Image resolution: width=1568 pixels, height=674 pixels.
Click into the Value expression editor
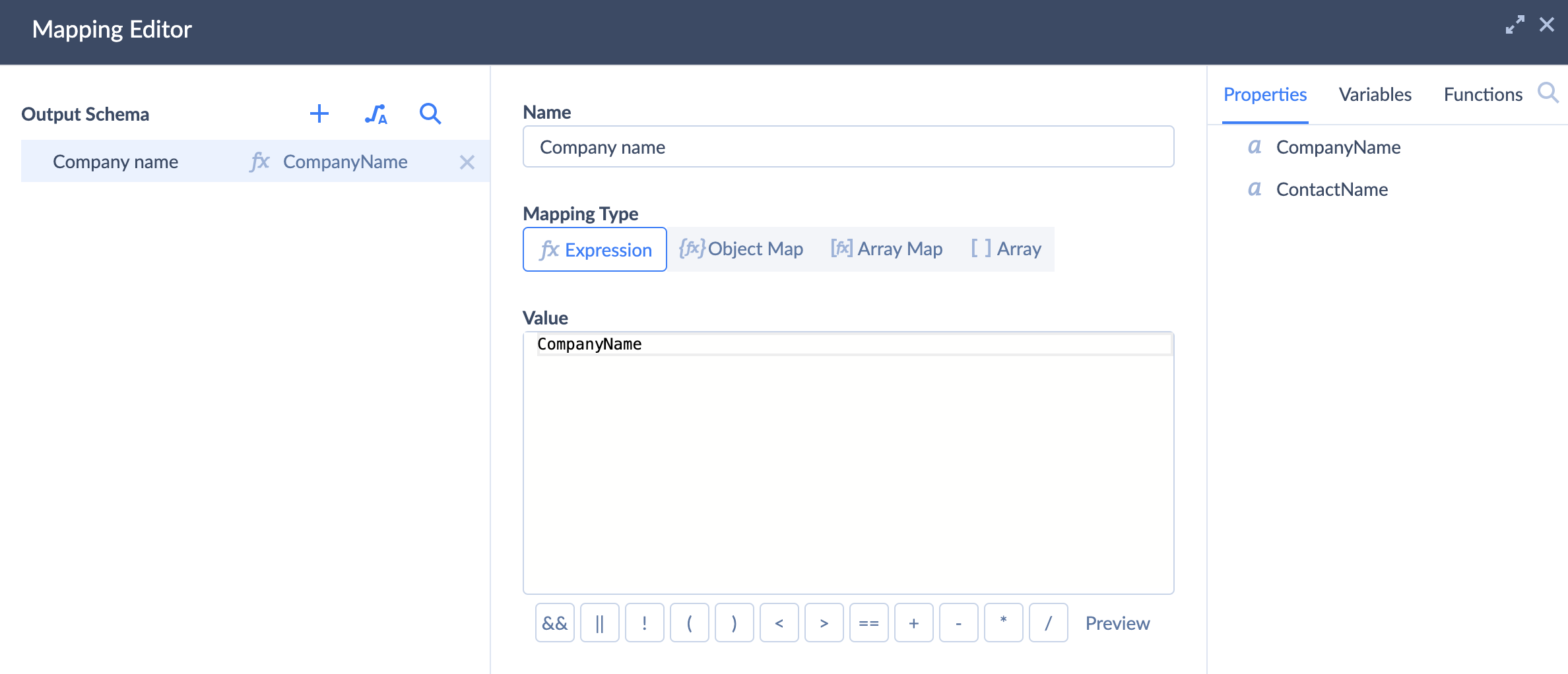(848, 463)
